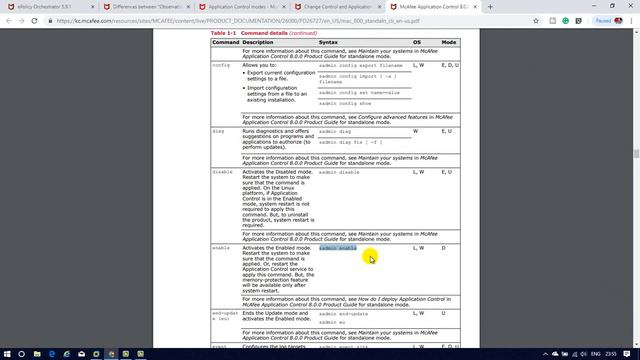This screenshot has width=640, height=360.
Task: Click the 'sadmin config export filename' text
Action: 361,65
